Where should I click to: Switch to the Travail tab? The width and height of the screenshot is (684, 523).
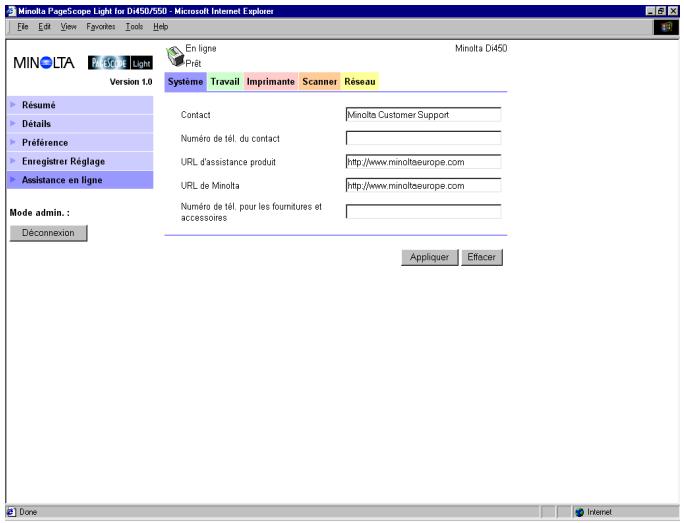point(225,82)
